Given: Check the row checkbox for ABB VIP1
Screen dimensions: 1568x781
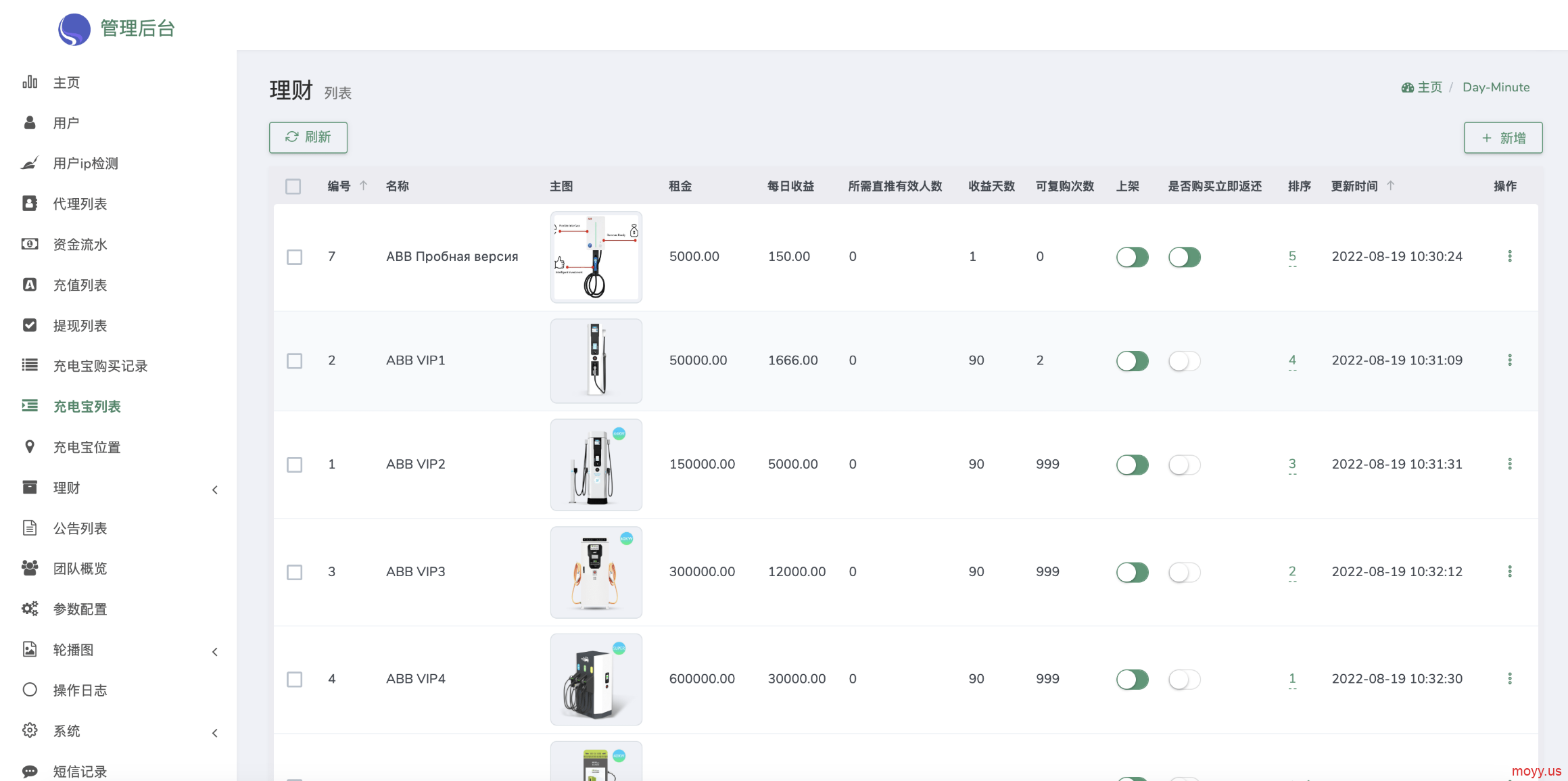Looking at the screenshot, I should click(294, 361).
